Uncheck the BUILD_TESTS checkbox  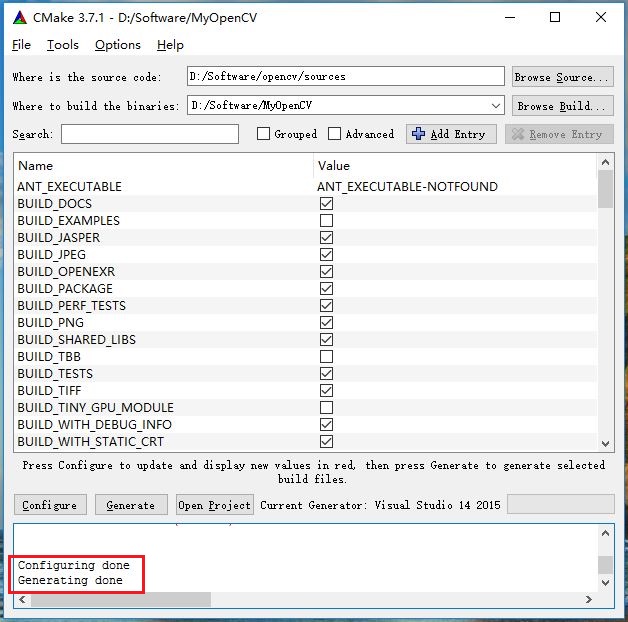point(326,374)
